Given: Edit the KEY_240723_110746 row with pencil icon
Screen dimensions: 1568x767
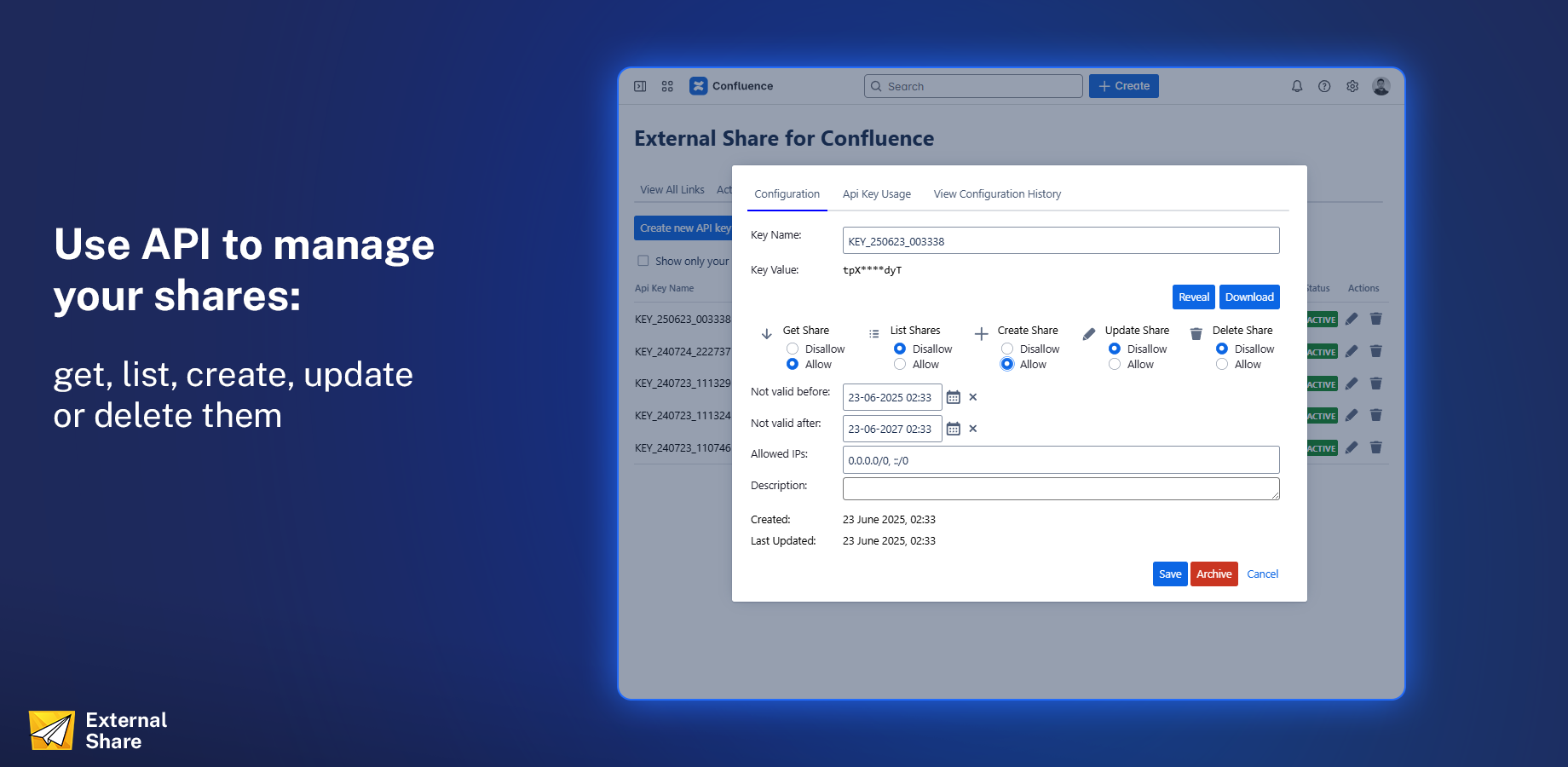Looking at the screenshot, I should coord(1352,447).
